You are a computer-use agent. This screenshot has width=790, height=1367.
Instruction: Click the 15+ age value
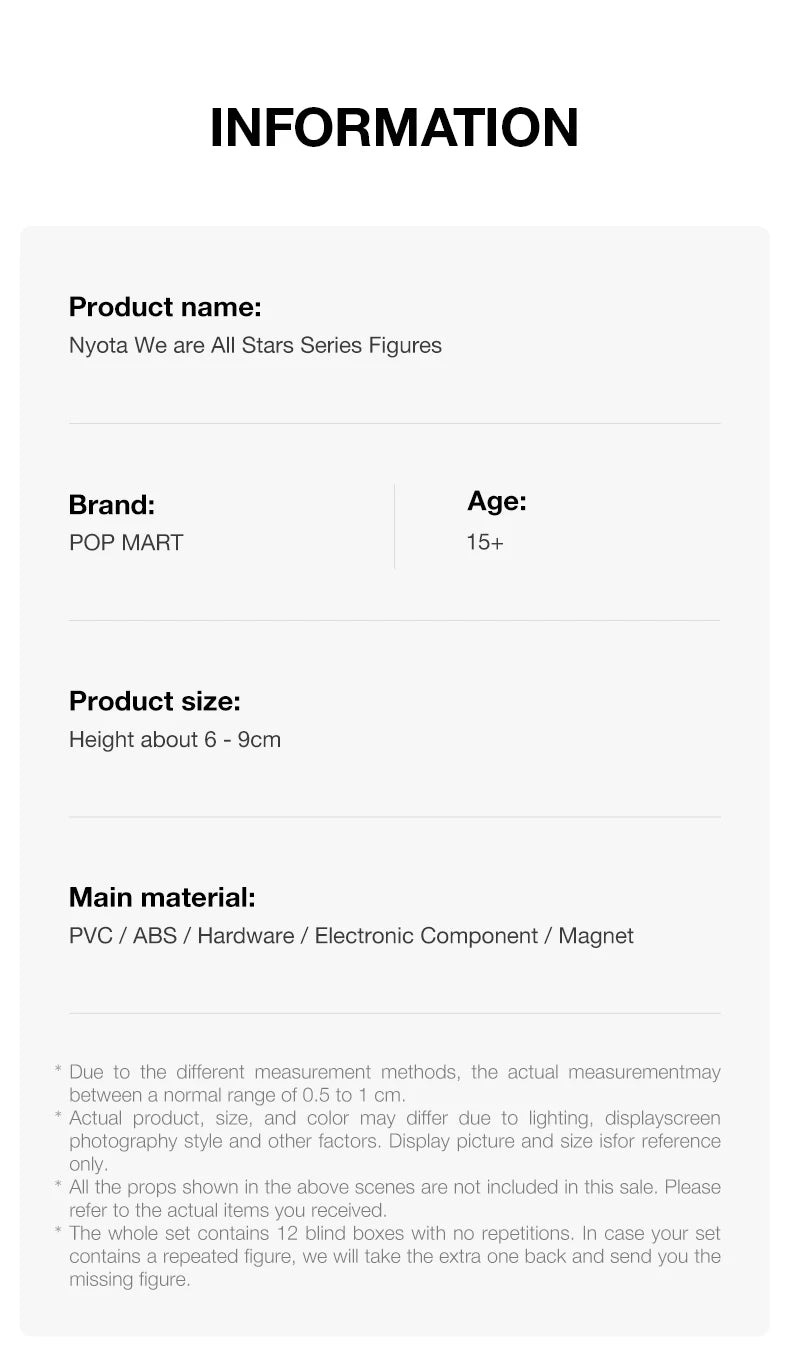(485, 543)
